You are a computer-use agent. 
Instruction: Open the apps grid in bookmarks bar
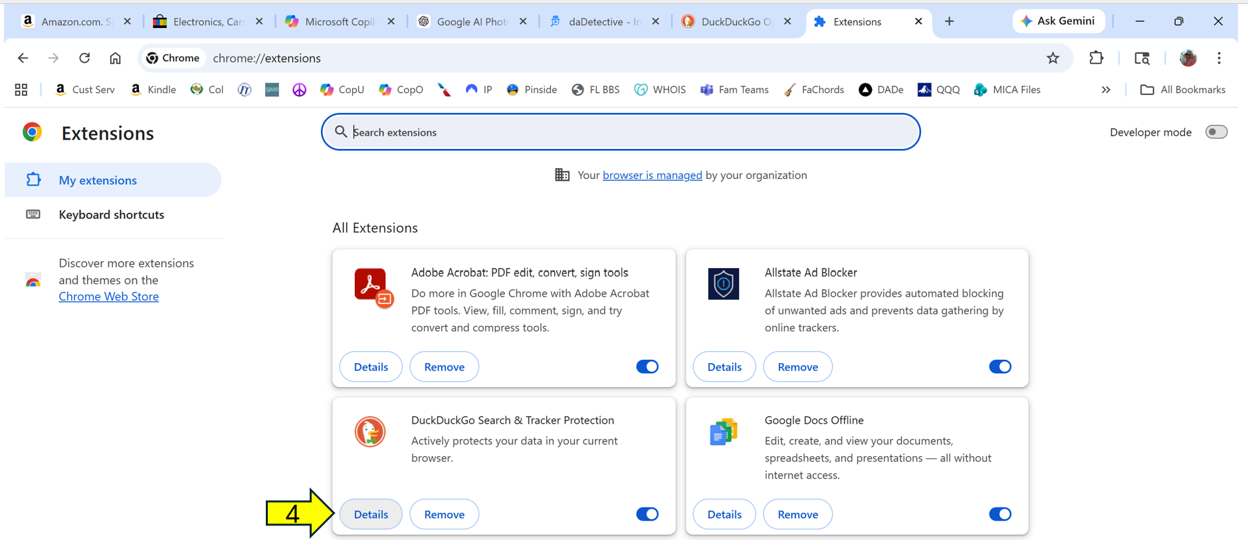tap(21, 90)
